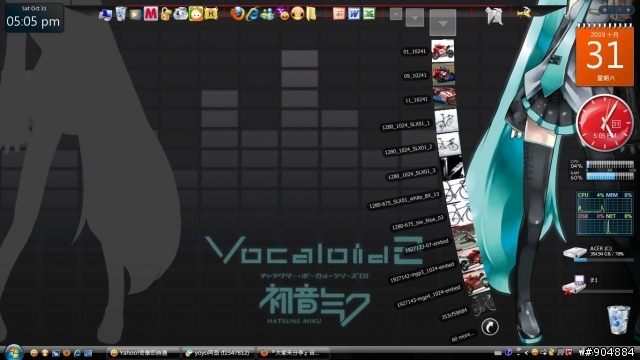The width and height of the screenshot is (640, 360).
Task: Launch Firefox from the top dock
Action: click(x=237, y=14)
